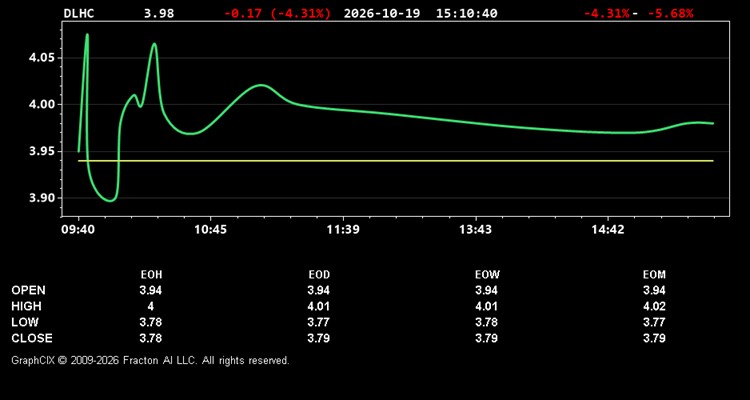Click the OPEN row label
The width and height of the screenshot is (750, 400).
[x=28, y=290]
